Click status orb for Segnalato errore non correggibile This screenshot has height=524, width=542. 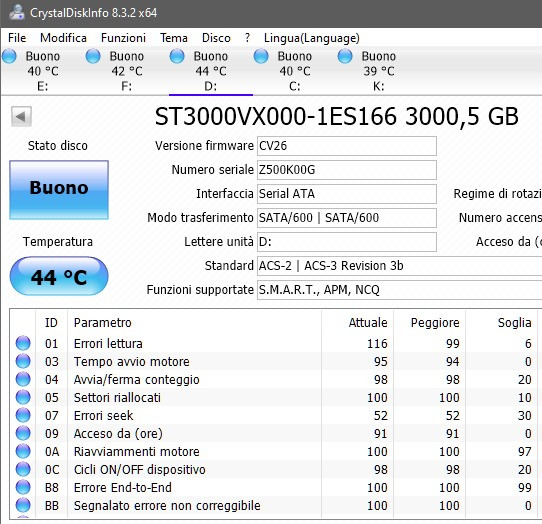[23, 505]
